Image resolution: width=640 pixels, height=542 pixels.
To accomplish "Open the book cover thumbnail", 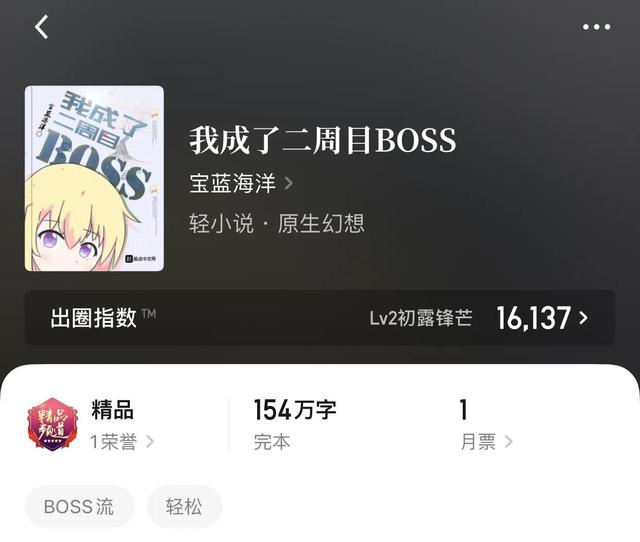I will click(94, 178).
